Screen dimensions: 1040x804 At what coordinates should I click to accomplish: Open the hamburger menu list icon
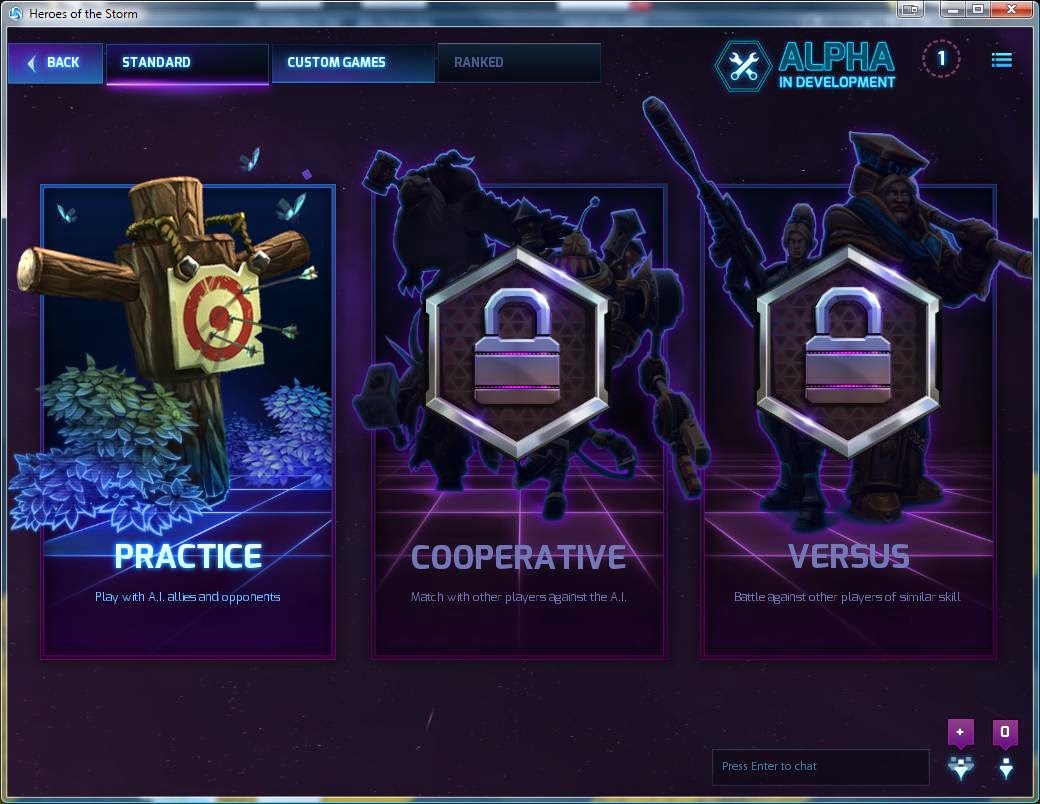click(x=1002, y=60)
